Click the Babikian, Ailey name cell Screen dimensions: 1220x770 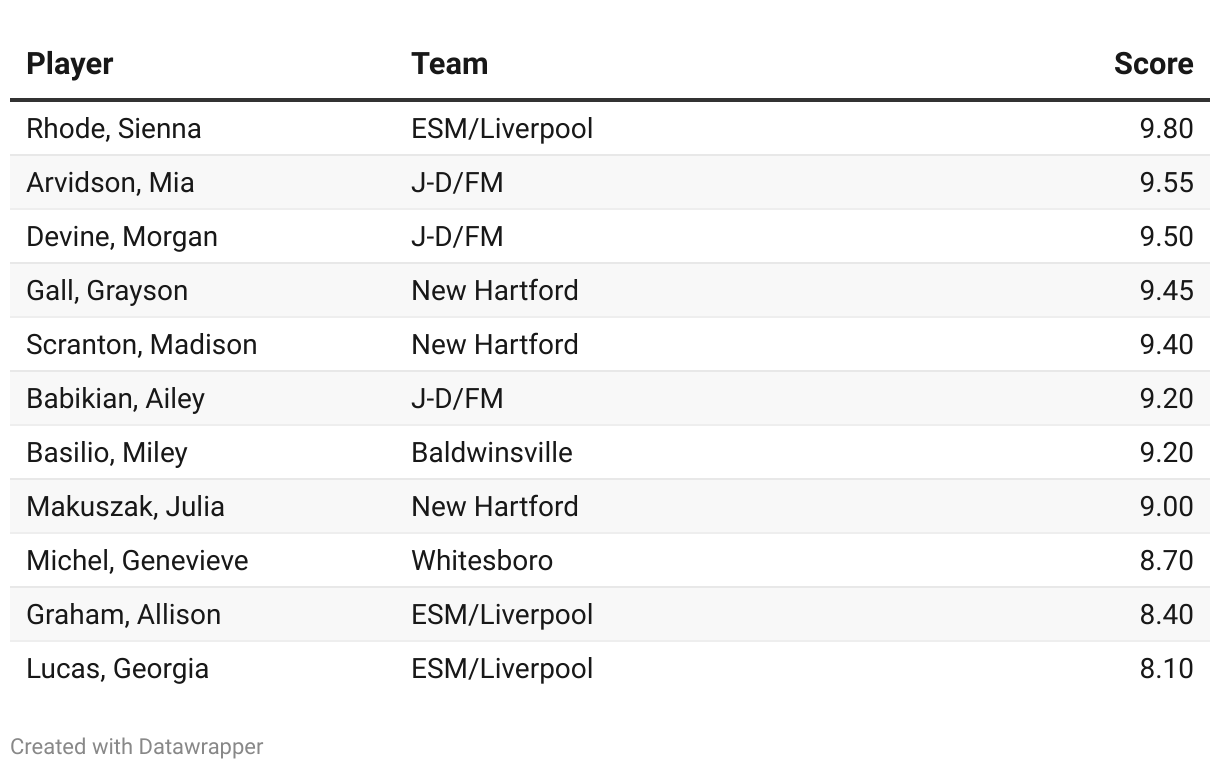coord(115,399)
